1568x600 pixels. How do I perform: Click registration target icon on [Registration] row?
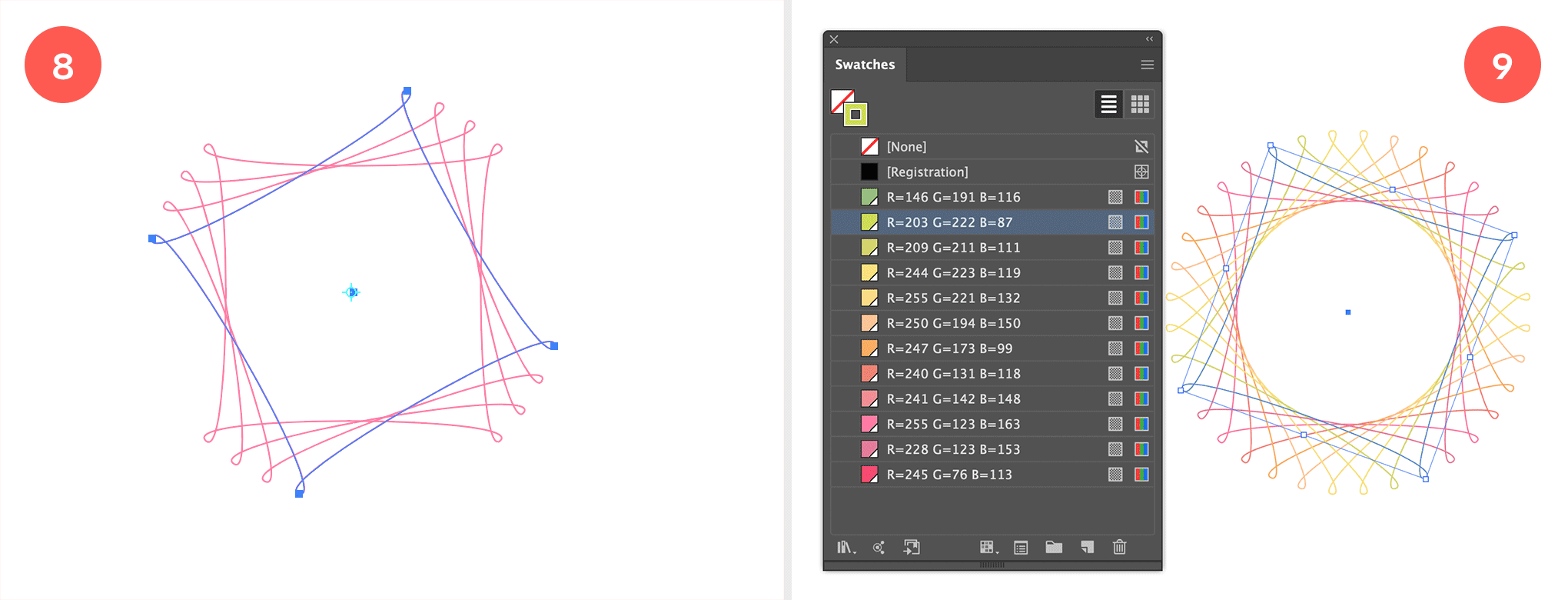(1141, 172)
